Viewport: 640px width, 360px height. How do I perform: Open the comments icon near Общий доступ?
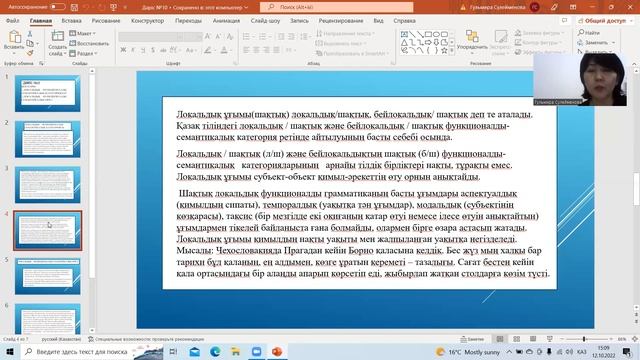(x=564, y=20)
